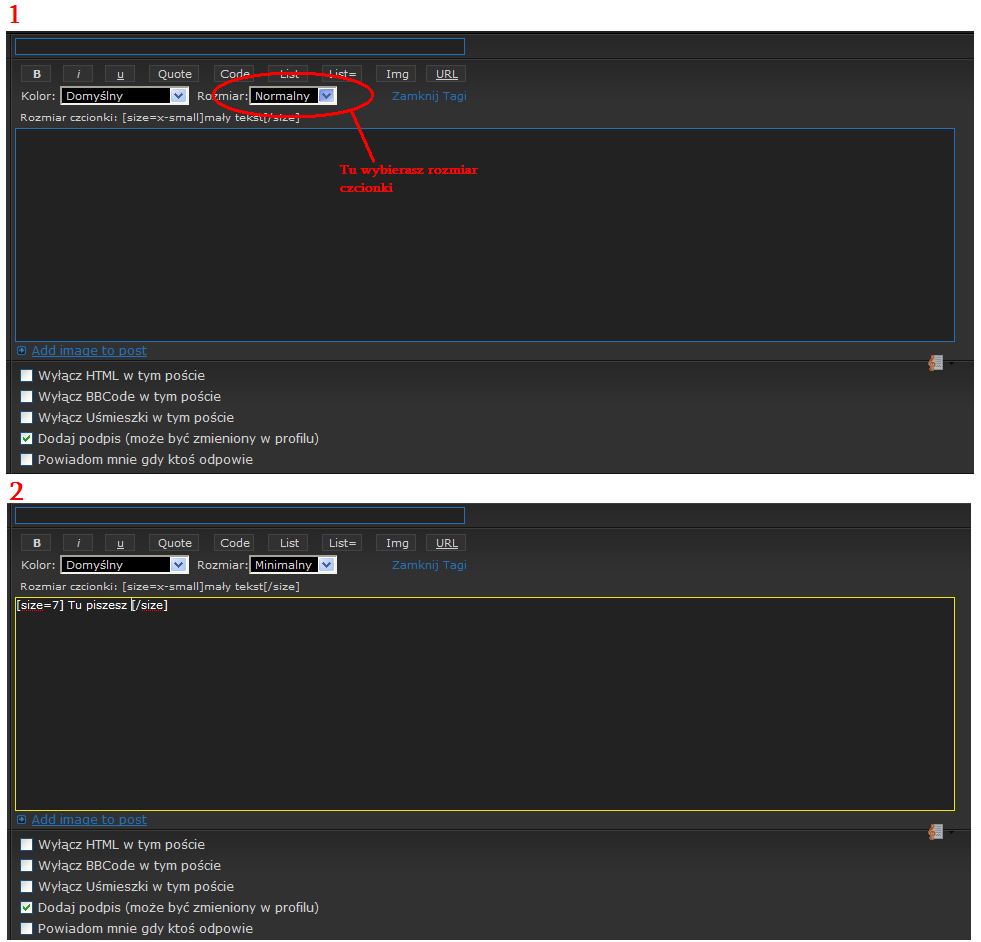Click underline button in editor 1
Image resolution: width=981 pixels, height=942 pixels.
pyautogui.click(x=120, y=74)
